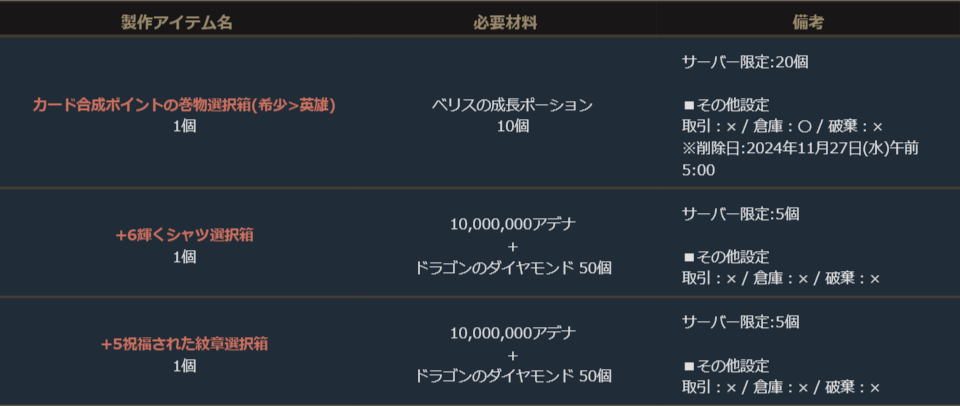The width and height of the screenshot is (960, 406).
Task: Click サーバー限定:5個 in the 紋章選択箱 row
Action: click(741, 322)
